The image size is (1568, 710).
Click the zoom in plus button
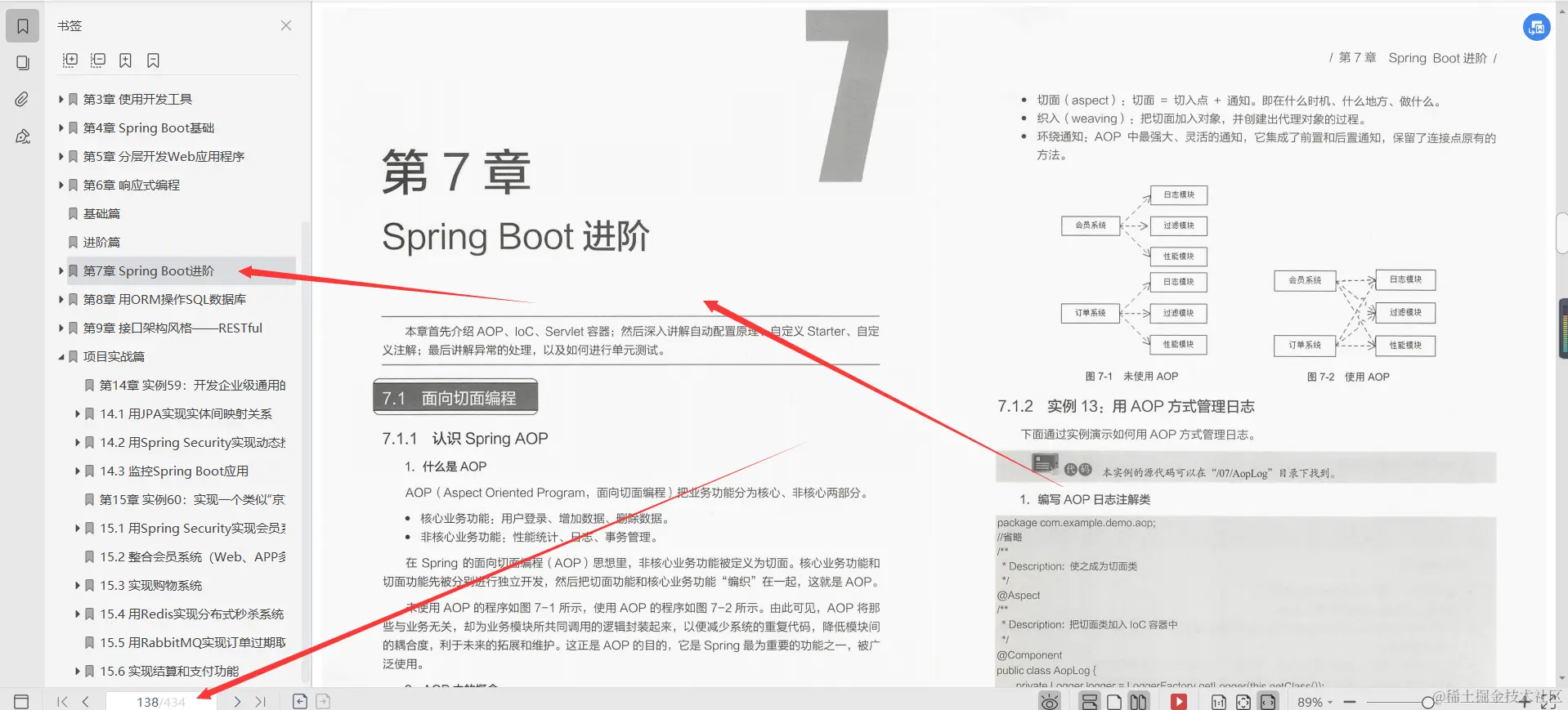[x=1525, y=702]
